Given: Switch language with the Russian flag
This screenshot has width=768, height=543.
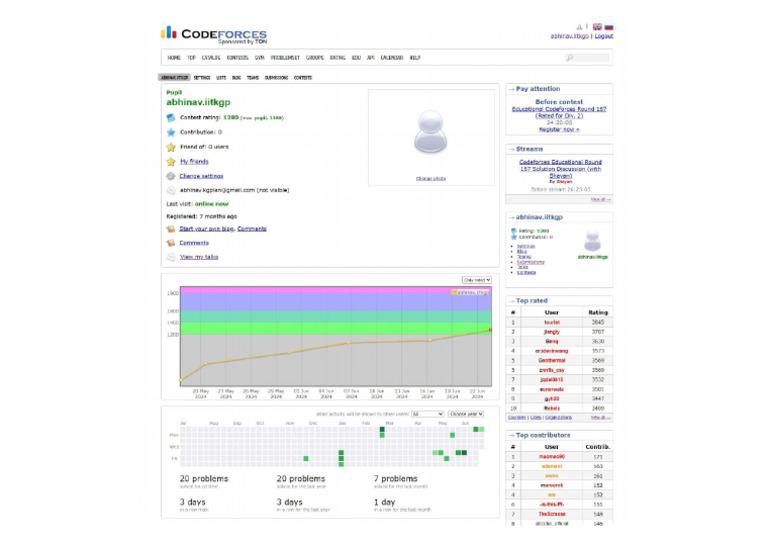Looking at the screenshot, I should [x=609, y=27].
